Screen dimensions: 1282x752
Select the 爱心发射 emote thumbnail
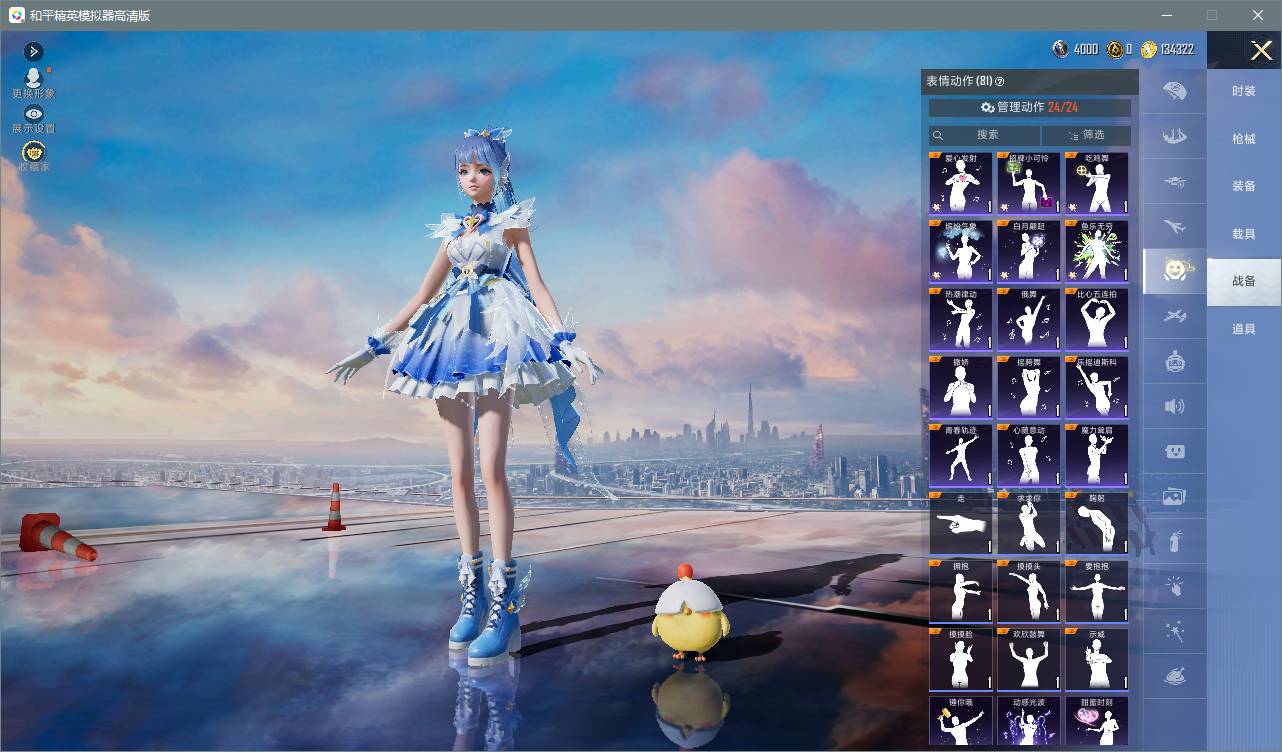961,183
